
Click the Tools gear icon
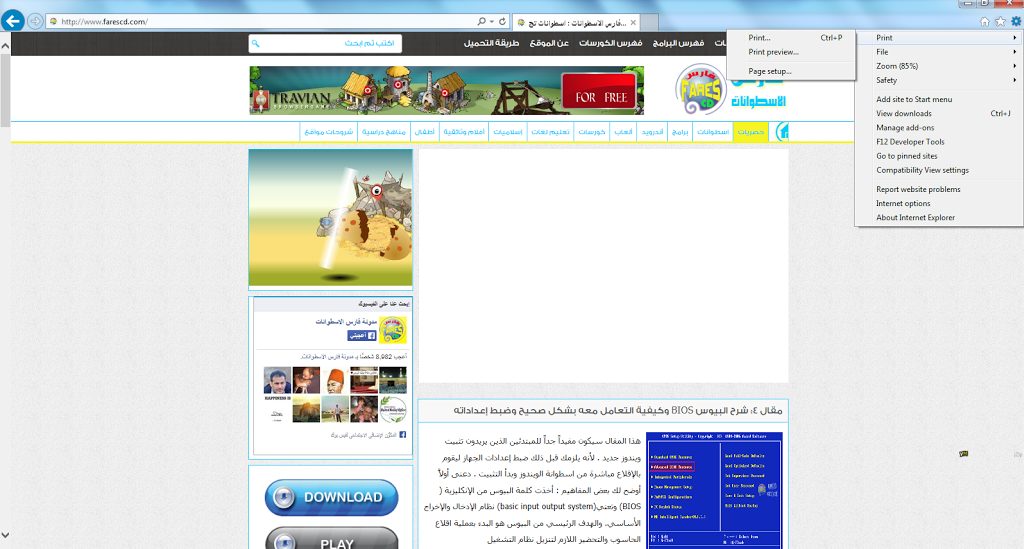pos(1016,22)
